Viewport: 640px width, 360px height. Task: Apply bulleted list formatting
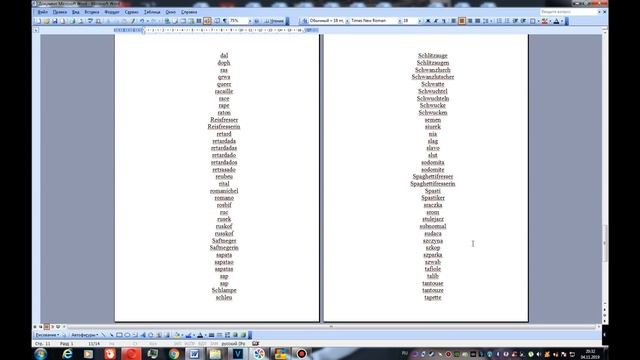click(507, 21)
